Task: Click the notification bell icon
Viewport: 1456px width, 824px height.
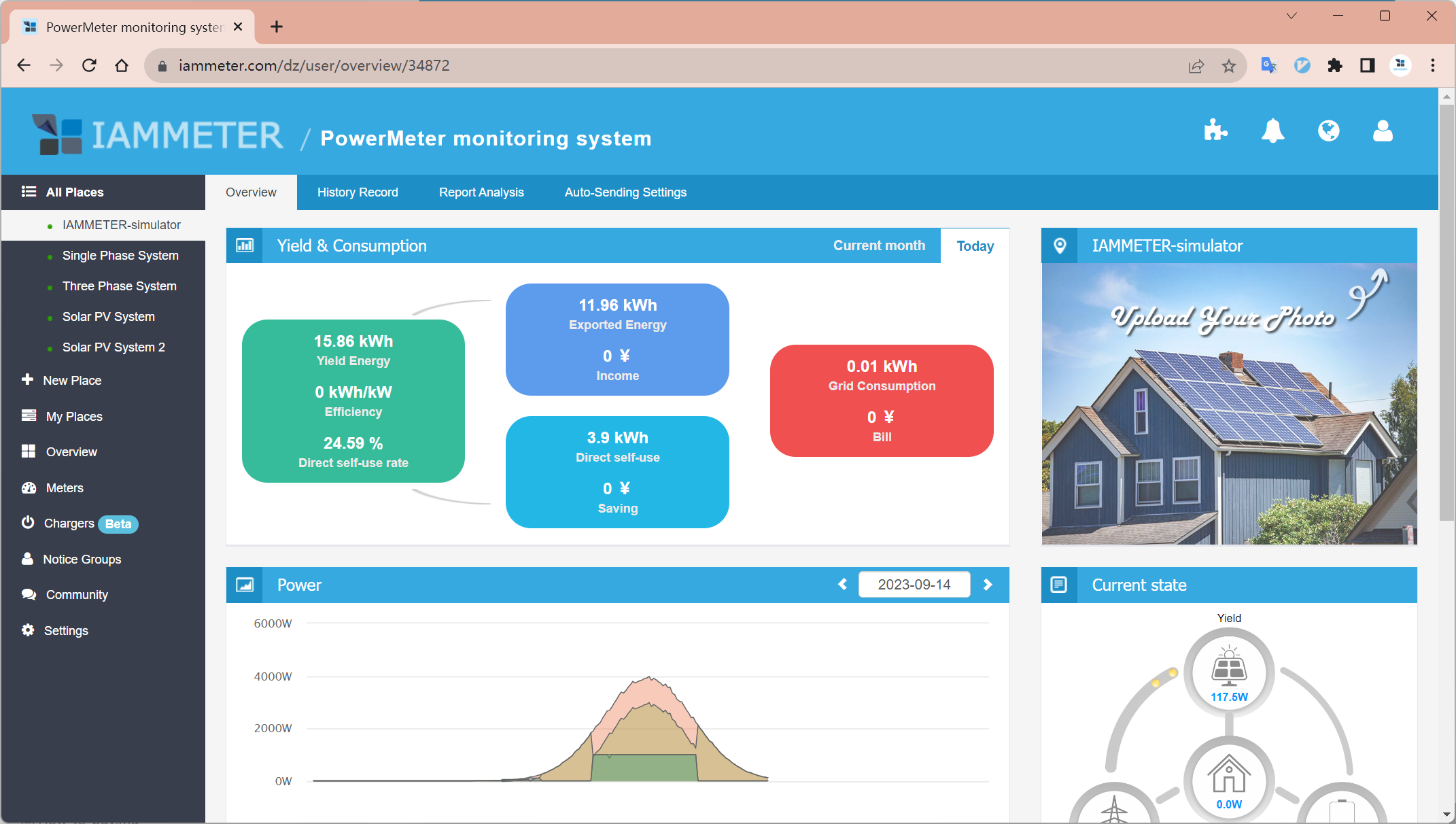Action: pos(1272,131)
